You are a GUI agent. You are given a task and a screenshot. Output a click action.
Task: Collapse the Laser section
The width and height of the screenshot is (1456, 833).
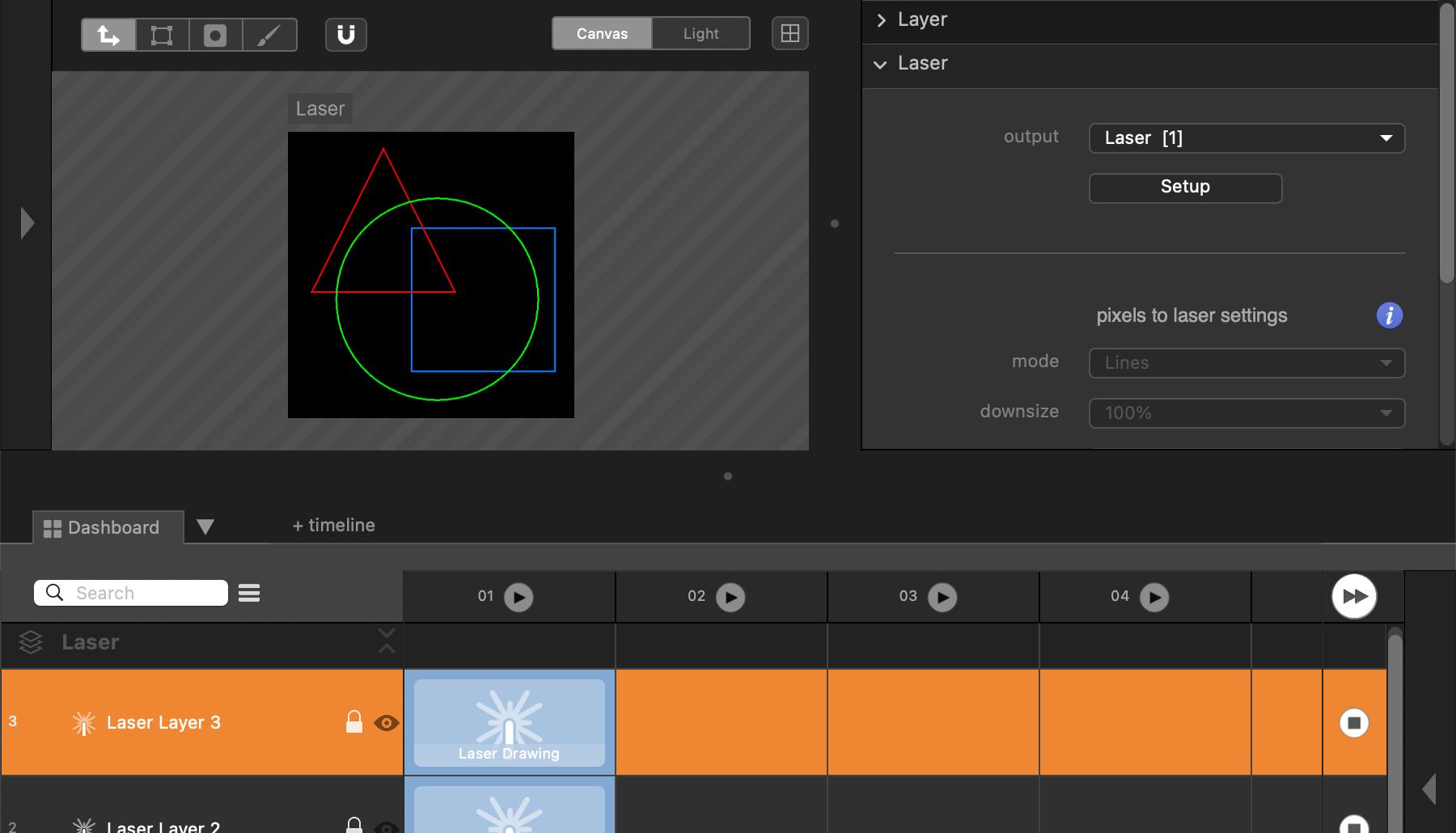coord(881,64)
